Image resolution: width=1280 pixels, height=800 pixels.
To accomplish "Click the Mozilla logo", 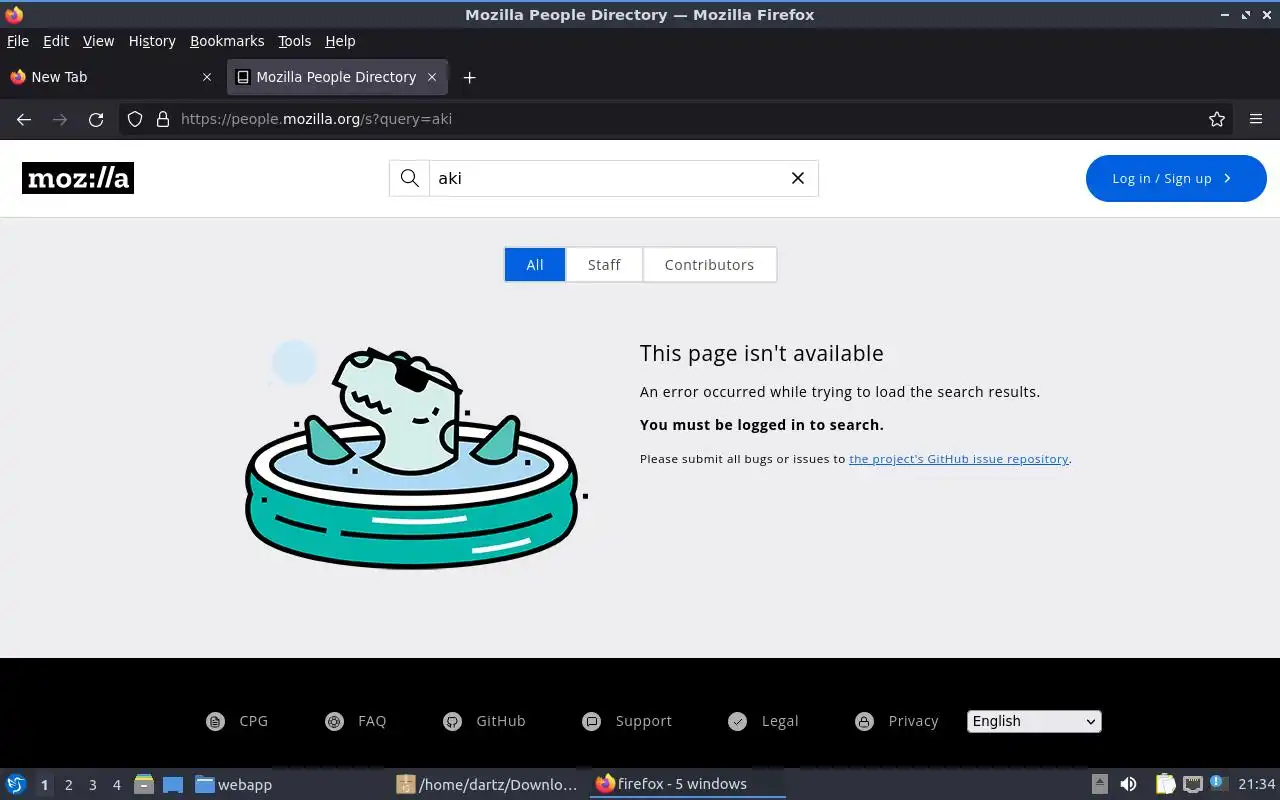I will tap(78, 178).
